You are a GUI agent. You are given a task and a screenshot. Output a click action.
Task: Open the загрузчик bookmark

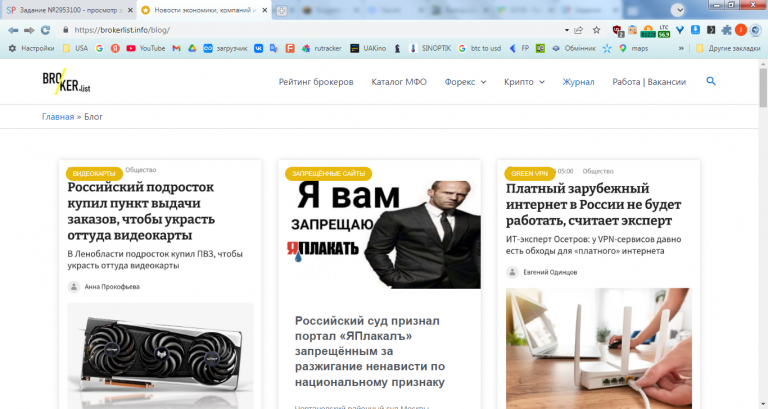225,48
